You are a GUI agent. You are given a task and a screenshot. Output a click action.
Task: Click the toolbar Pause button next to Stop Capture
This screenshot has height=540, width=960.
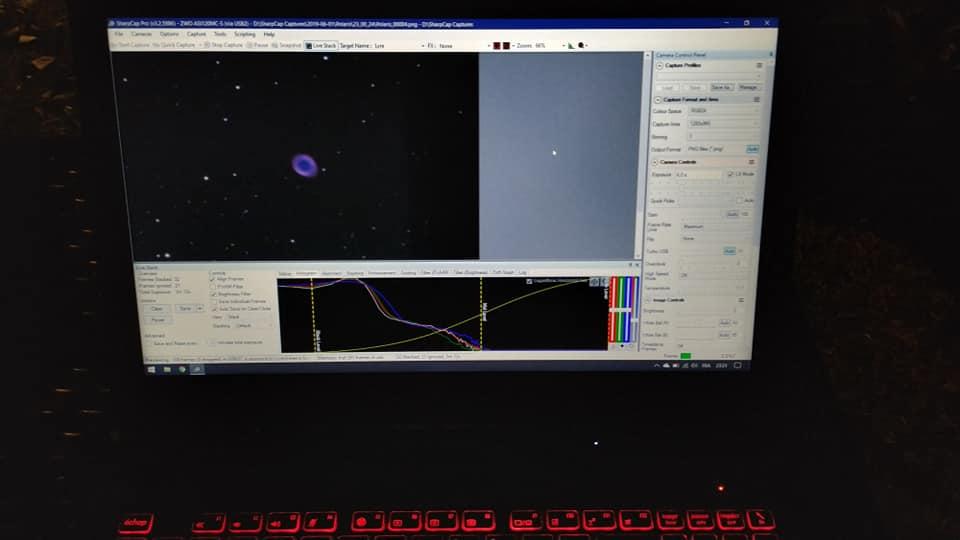point(258,45)
